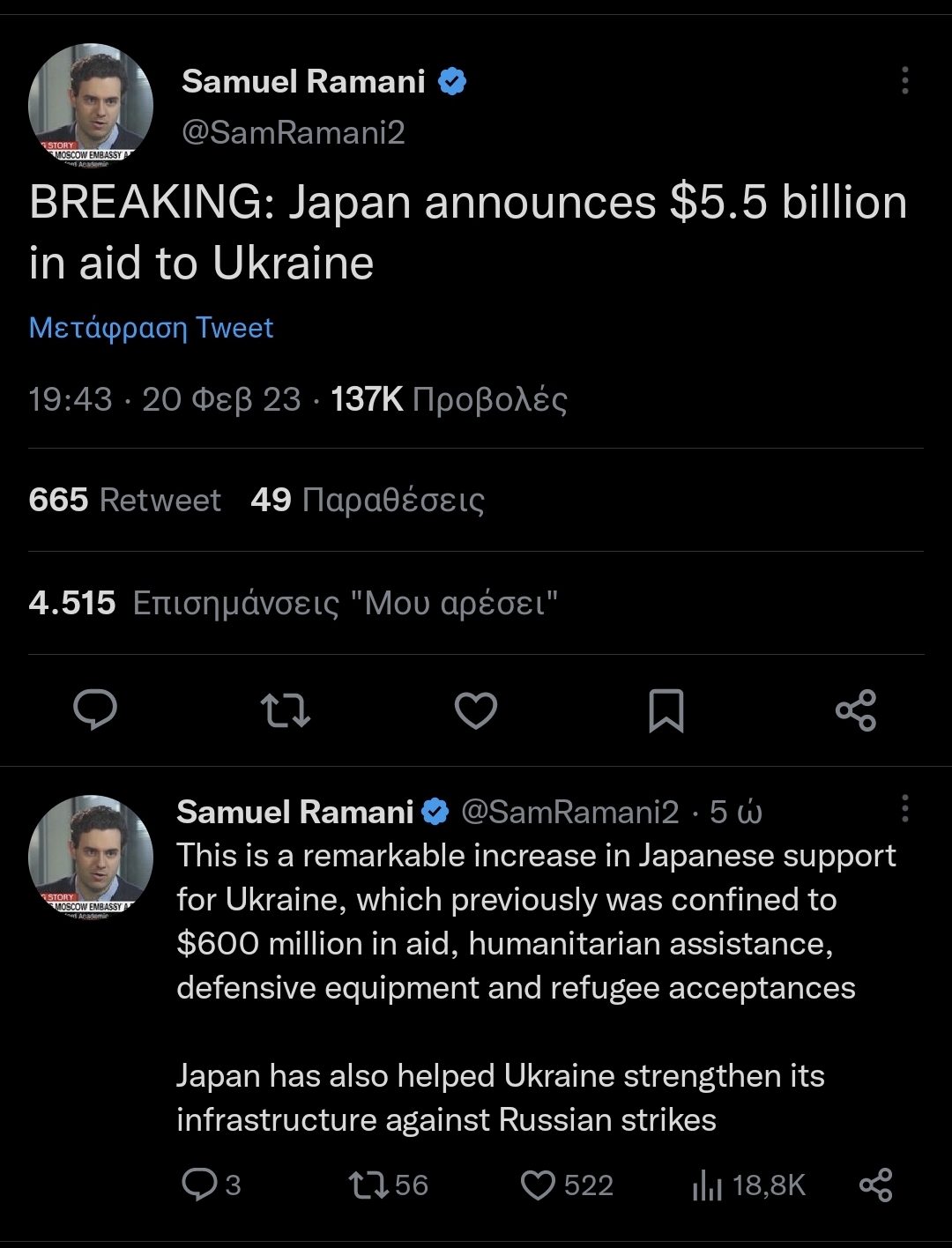Bookmark the main tweet

coord(666,711)
